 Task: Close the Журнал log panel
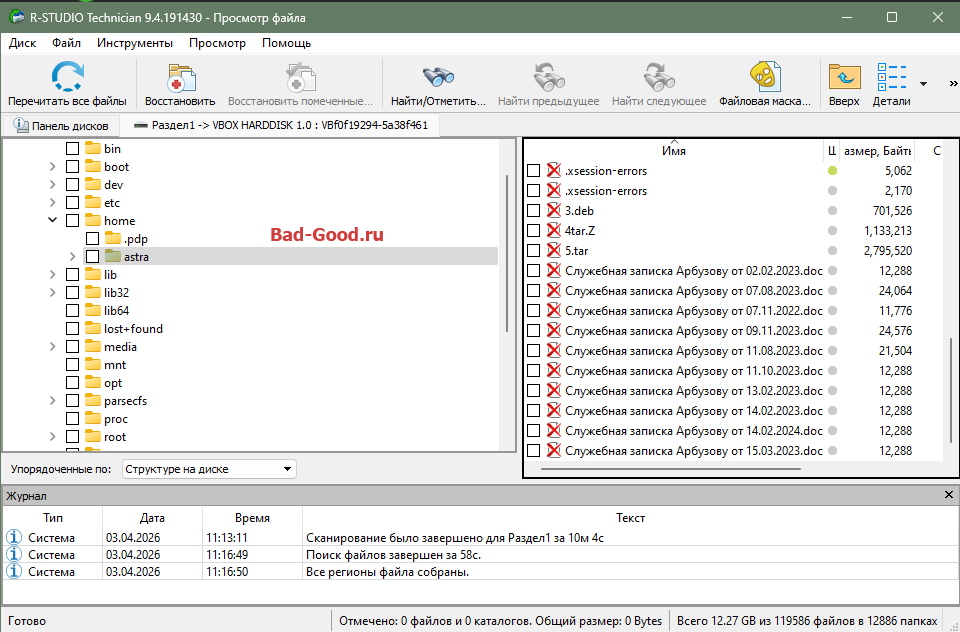[x=949, y=495]
